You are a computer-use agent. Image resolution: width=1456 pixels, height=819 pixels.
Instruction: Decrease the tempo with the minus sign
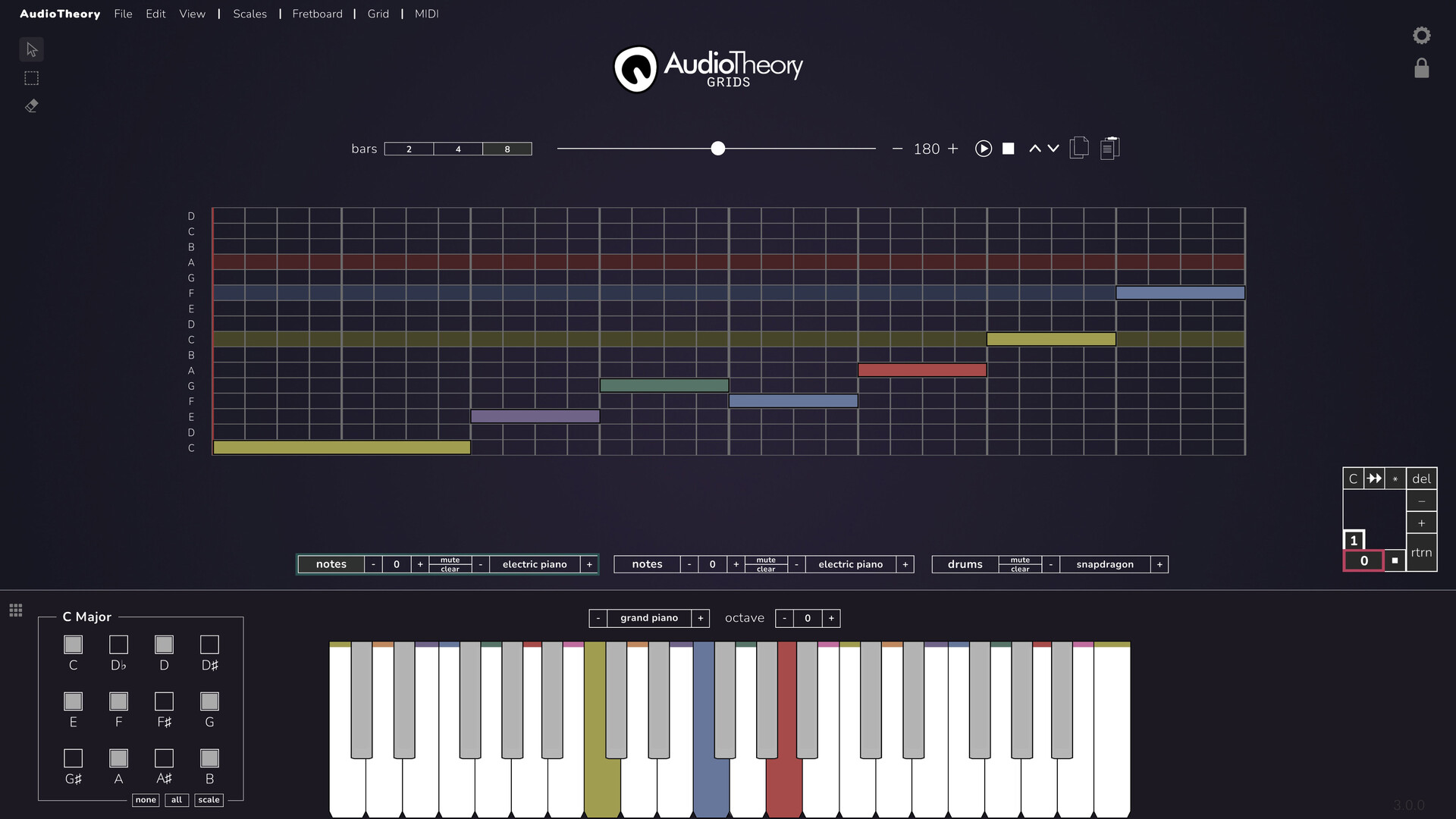point(898,149)
